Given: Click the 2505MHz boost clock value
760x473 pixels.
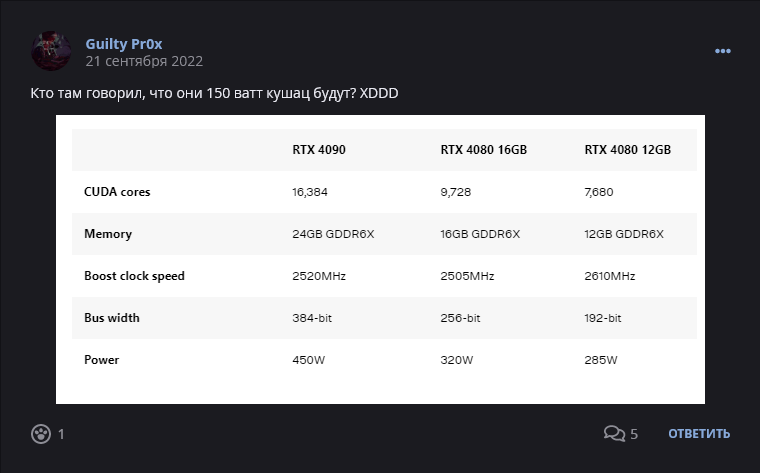Looking at the screenshot, I should (x=467, y=276).
